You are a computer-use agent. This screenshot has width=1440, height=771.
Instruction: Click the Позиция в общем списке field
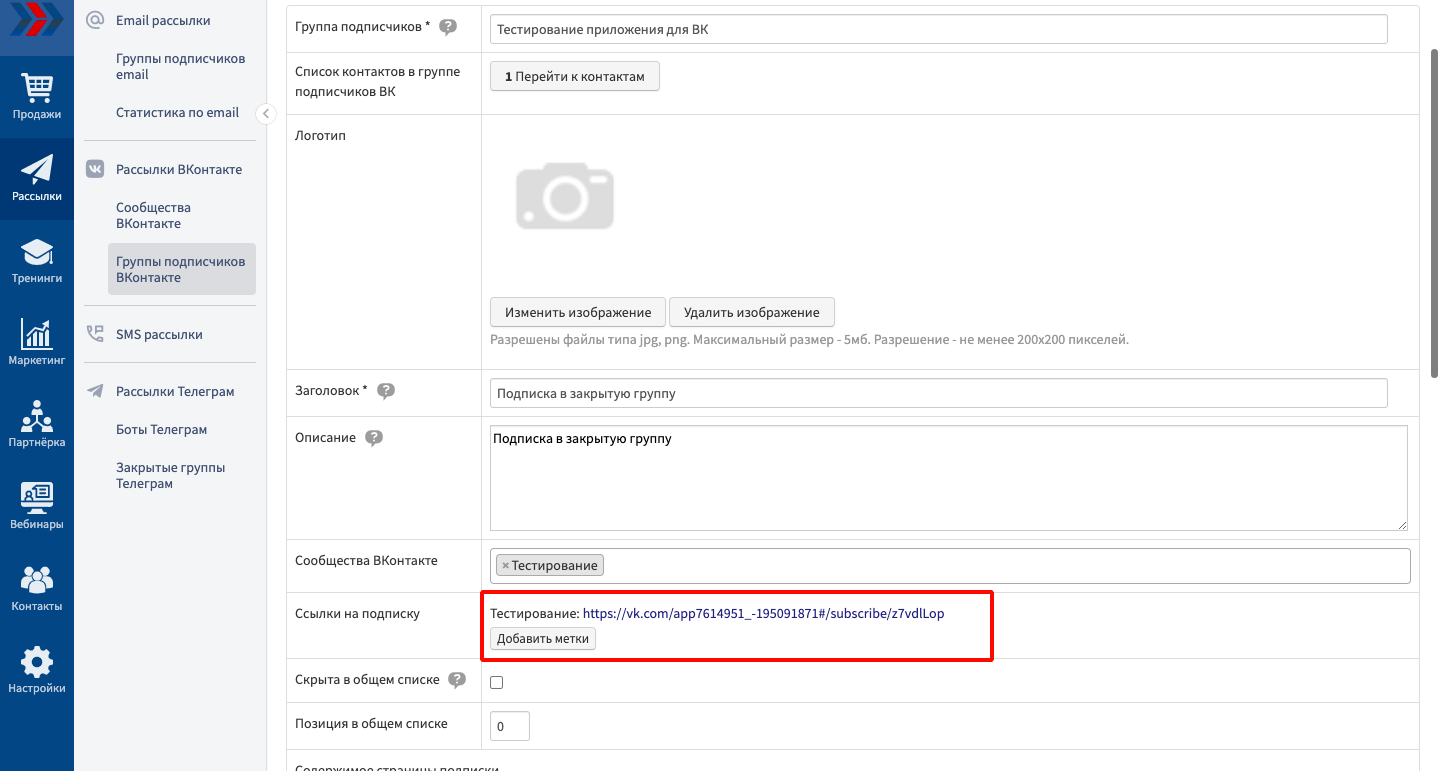(510, 726)
